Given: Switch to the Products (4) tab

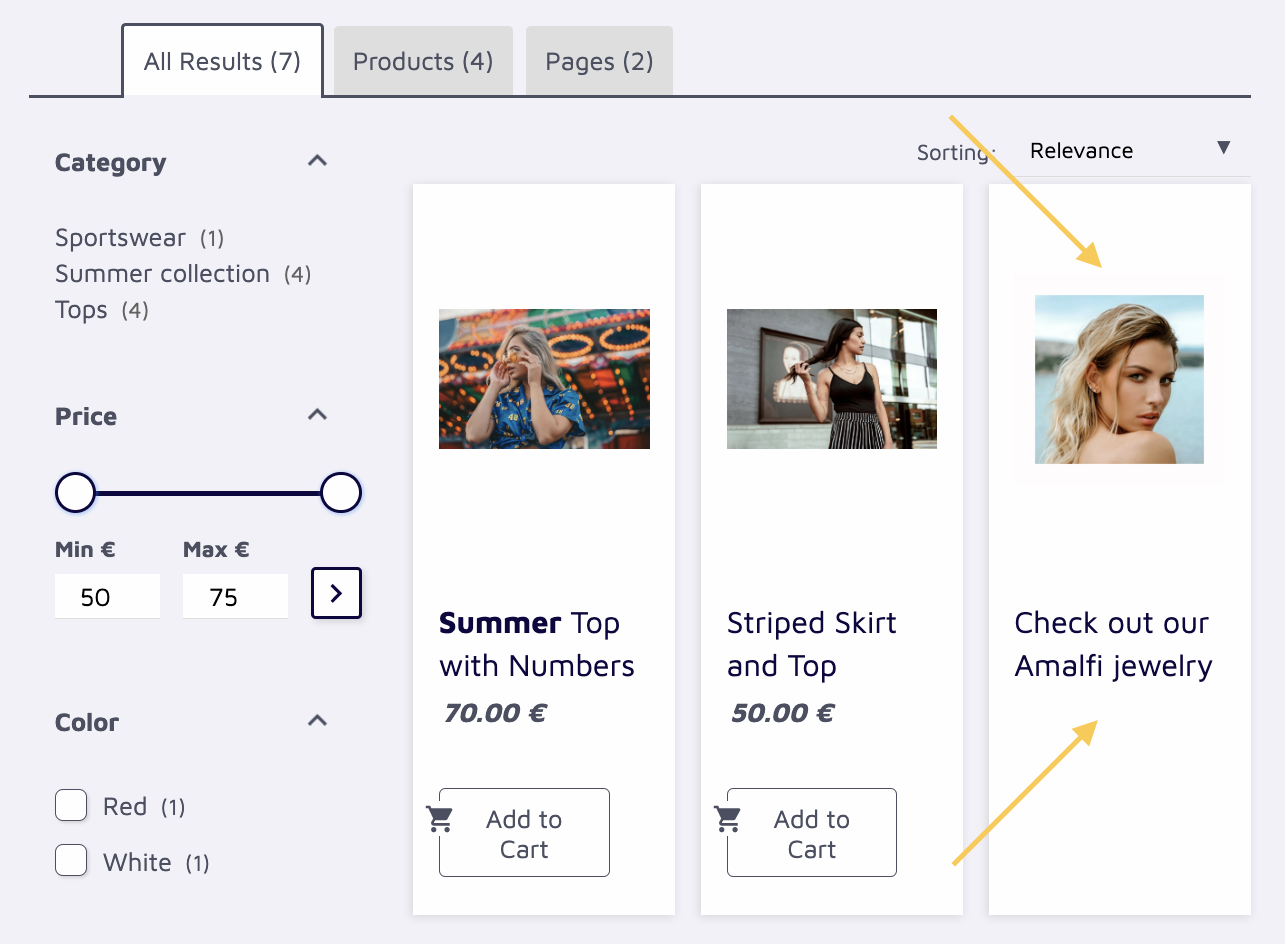Looking at the screenshot, I should [423, 62].
